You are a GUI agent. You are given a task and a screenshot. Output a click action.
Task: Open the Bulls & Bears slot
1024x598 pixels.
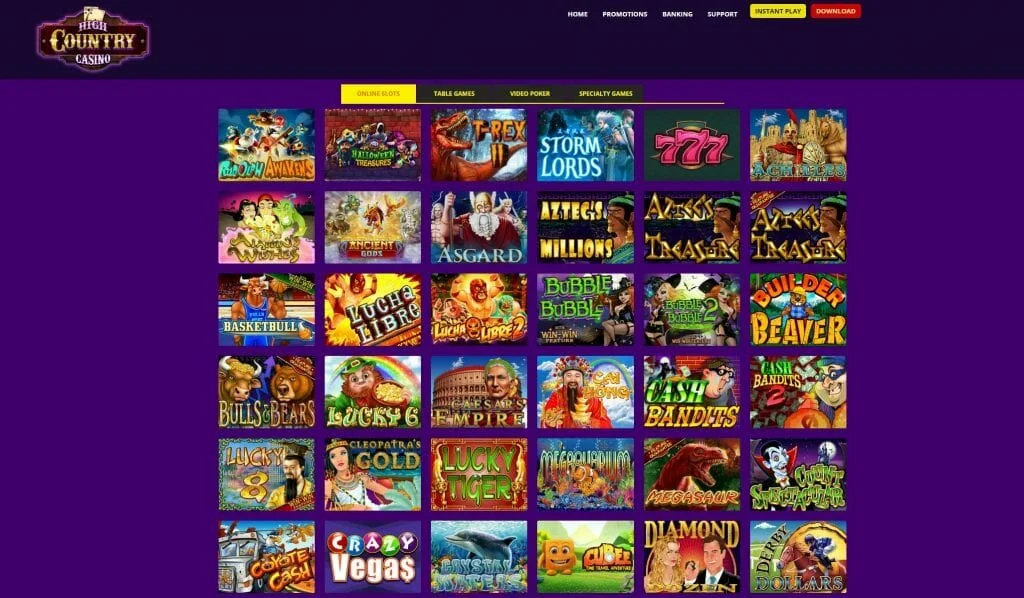[266, 392]
